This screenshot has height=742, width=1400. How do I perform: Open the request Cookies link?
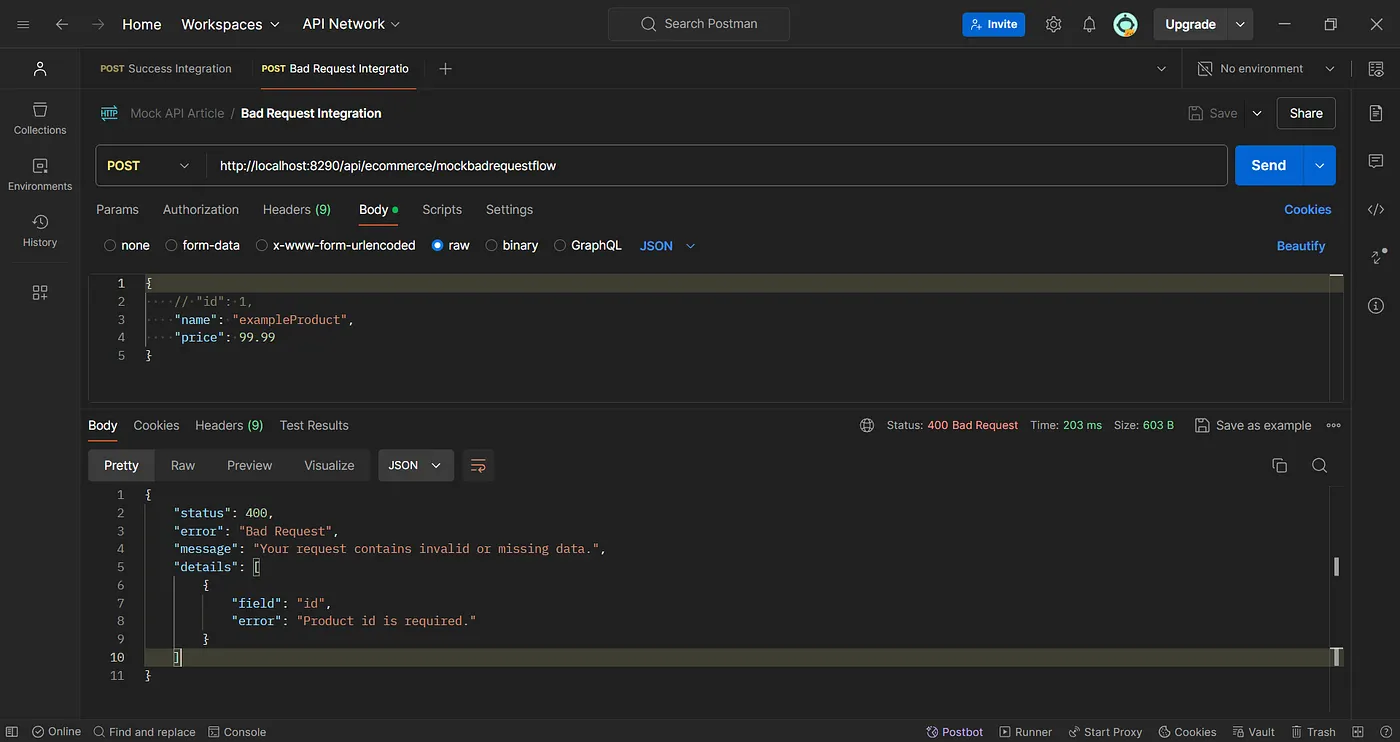[x=1308, y=209]
